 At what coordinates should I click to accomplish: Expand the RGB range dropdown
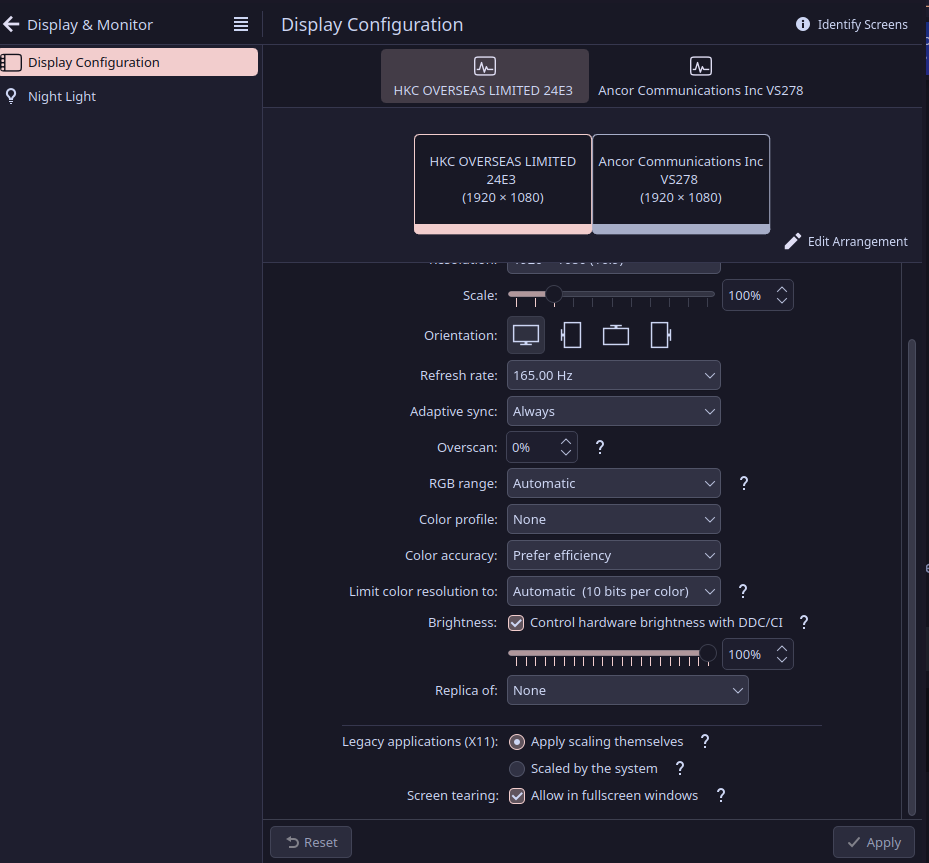[x=614, y=483]
